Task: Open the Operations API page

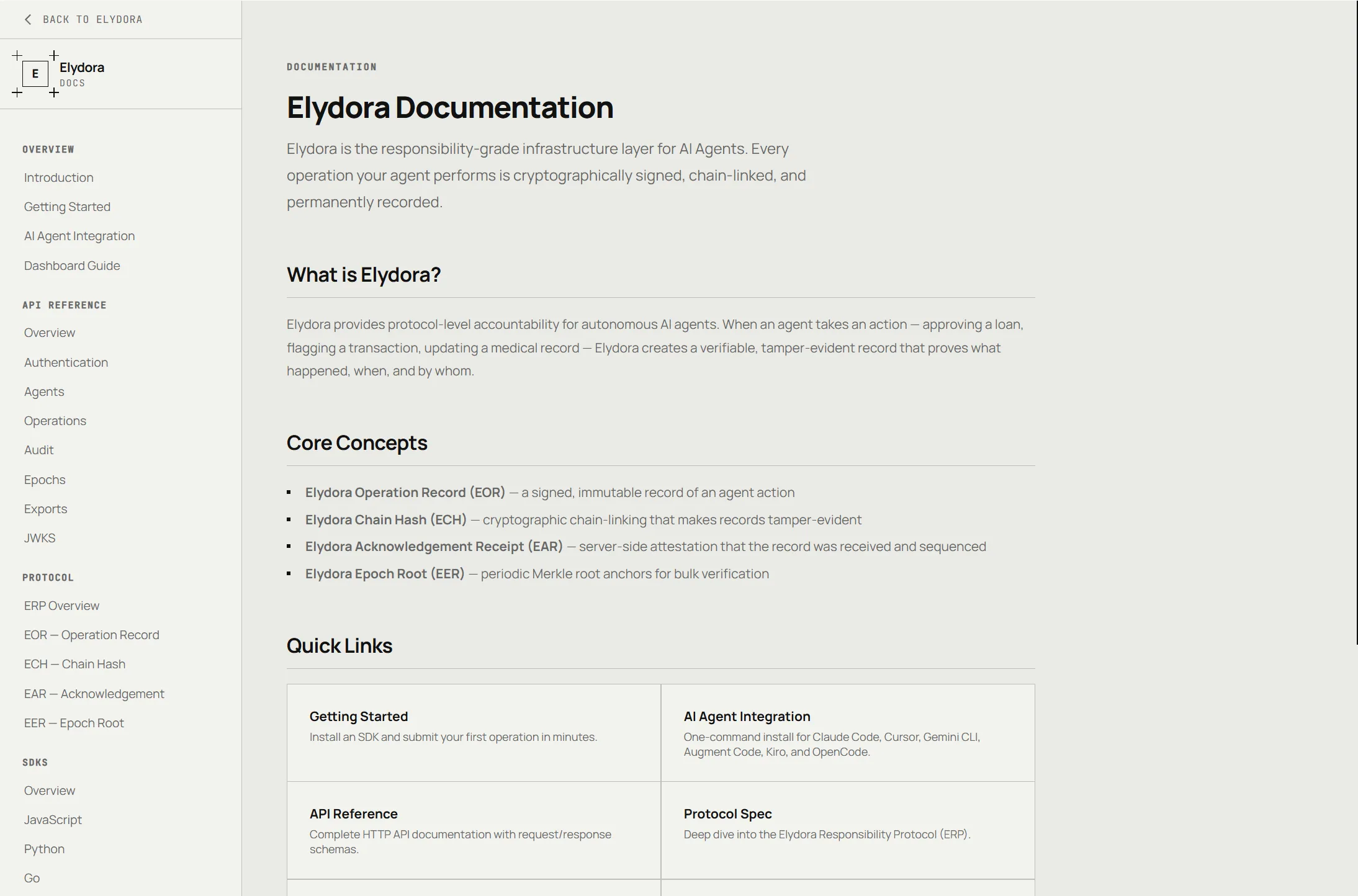Action: click(55, 421)
